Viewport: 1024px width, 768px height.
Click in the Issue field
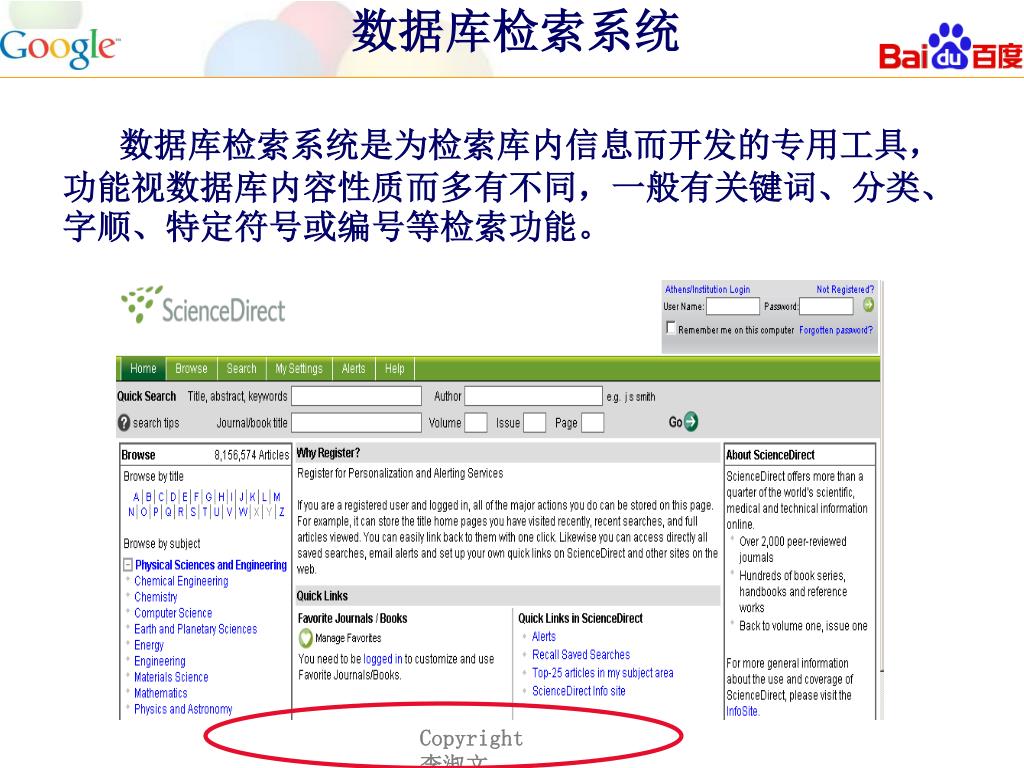point(534,423)
